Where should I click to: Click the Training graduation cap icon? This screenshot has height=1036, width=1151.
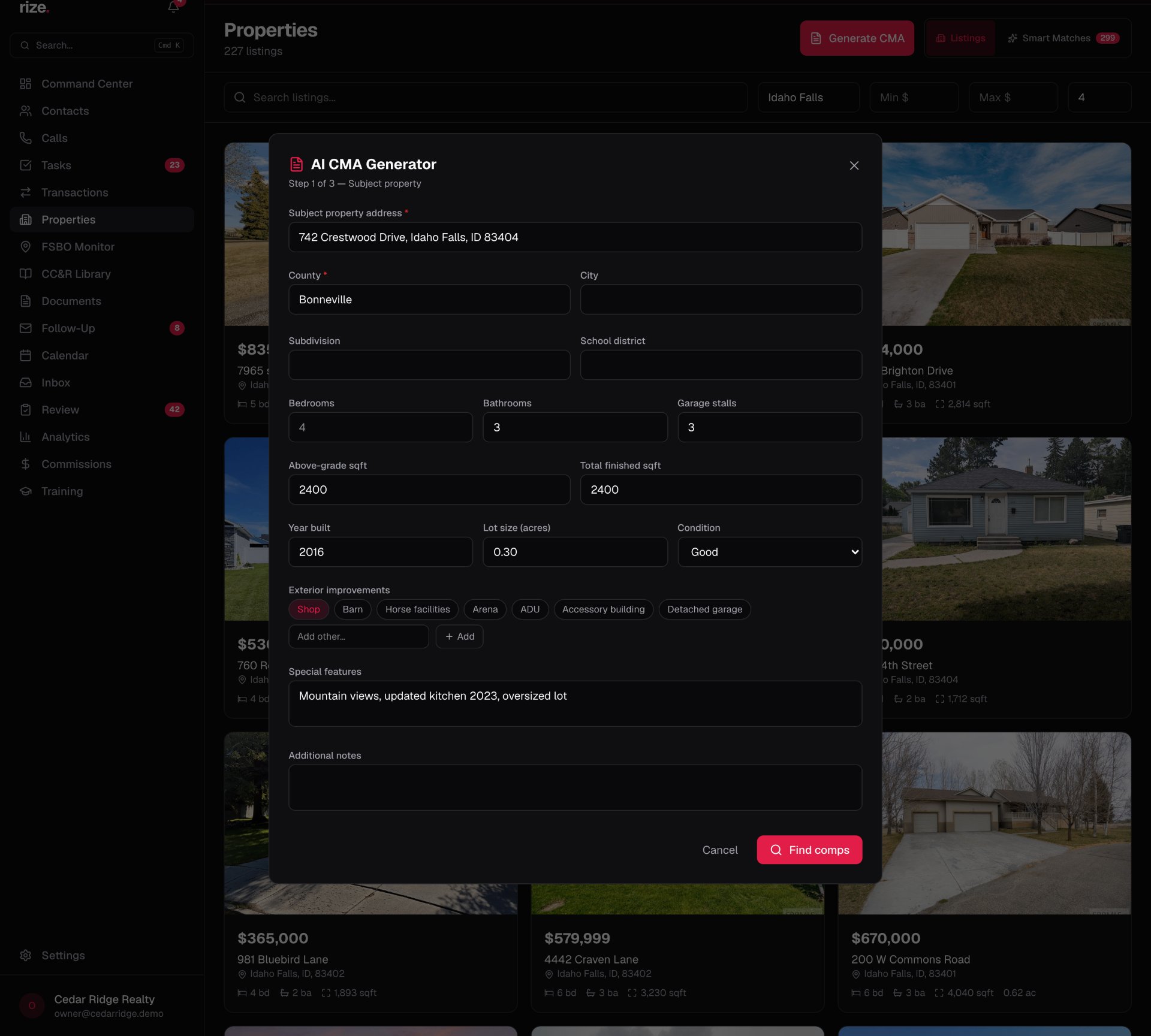tap(25, 491)
